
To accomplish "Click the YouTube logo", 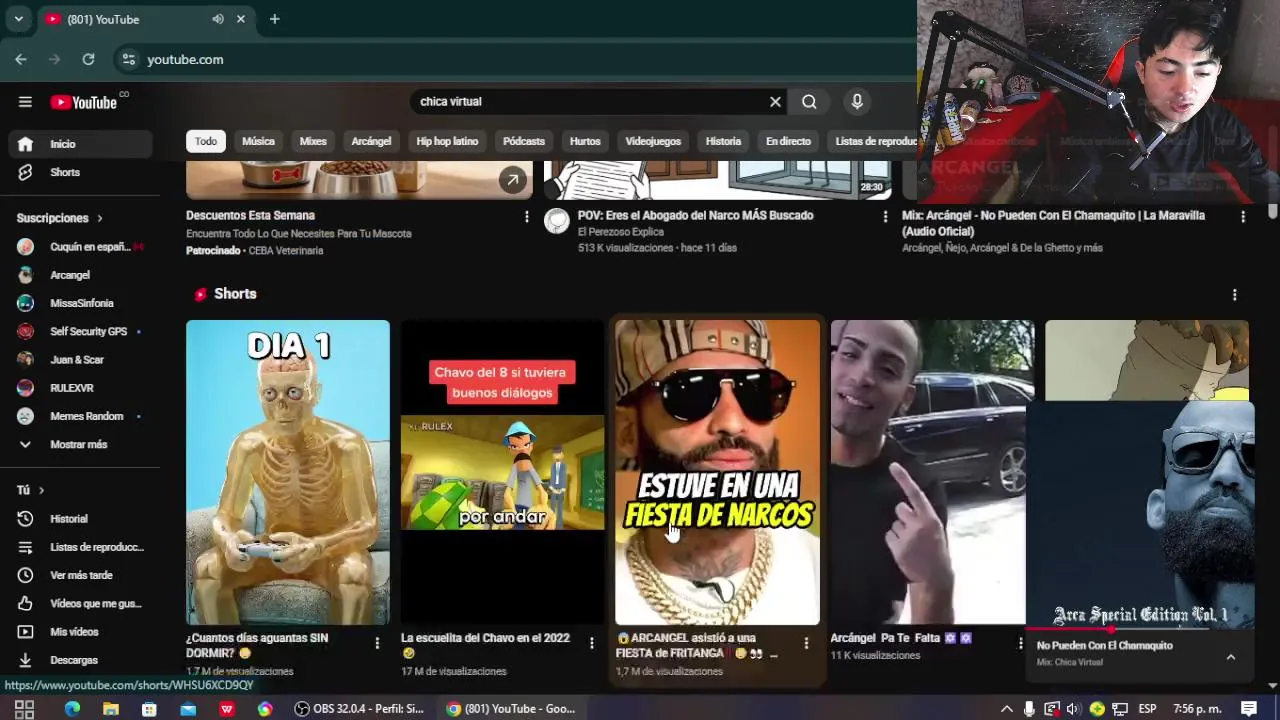I will (x=84, y=102).
